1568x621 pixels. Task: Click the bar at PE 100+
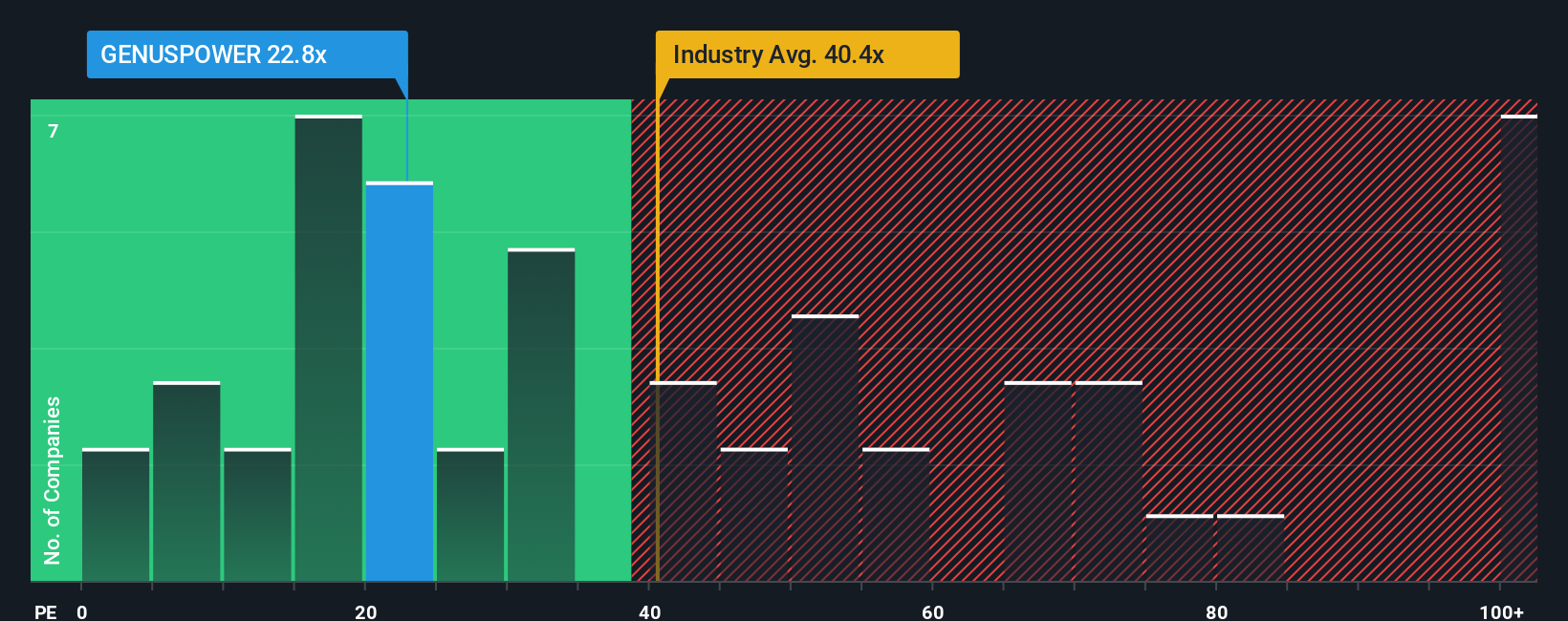pos(1519,348)
